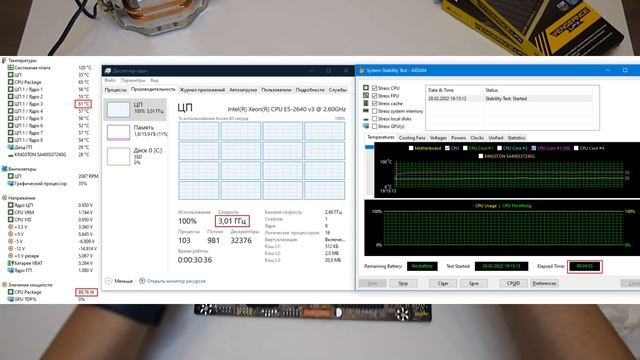
Task: Enable Stress system memory option
Action: click(x=374, y=111)
